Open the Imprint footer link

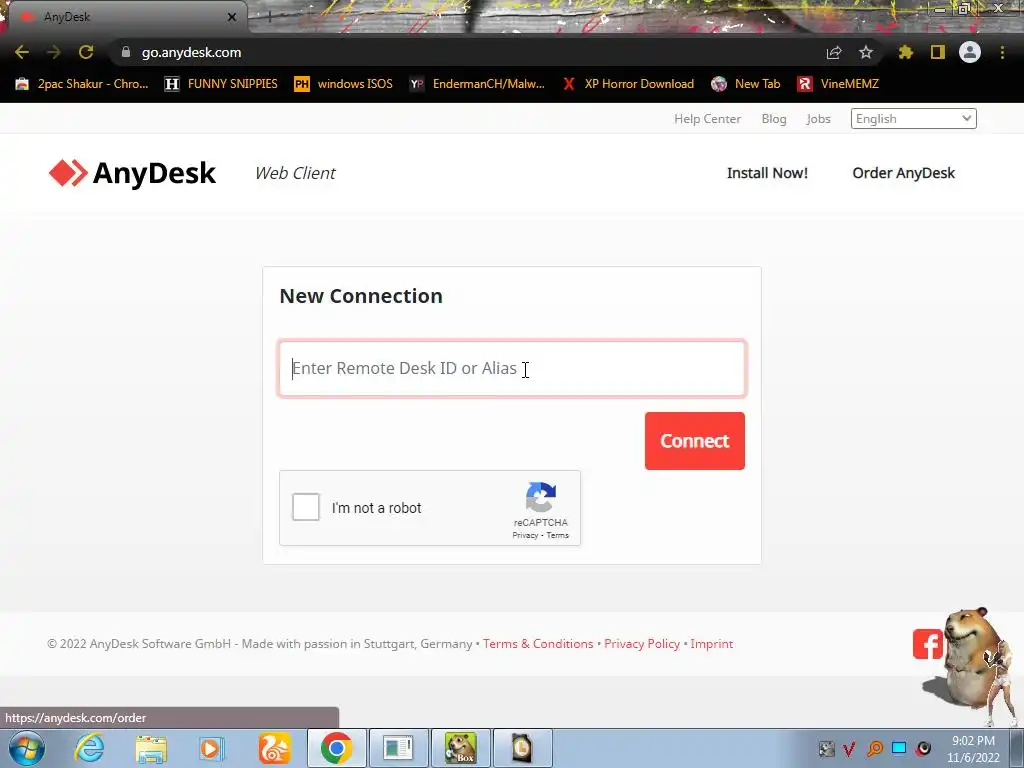[712, 644]
